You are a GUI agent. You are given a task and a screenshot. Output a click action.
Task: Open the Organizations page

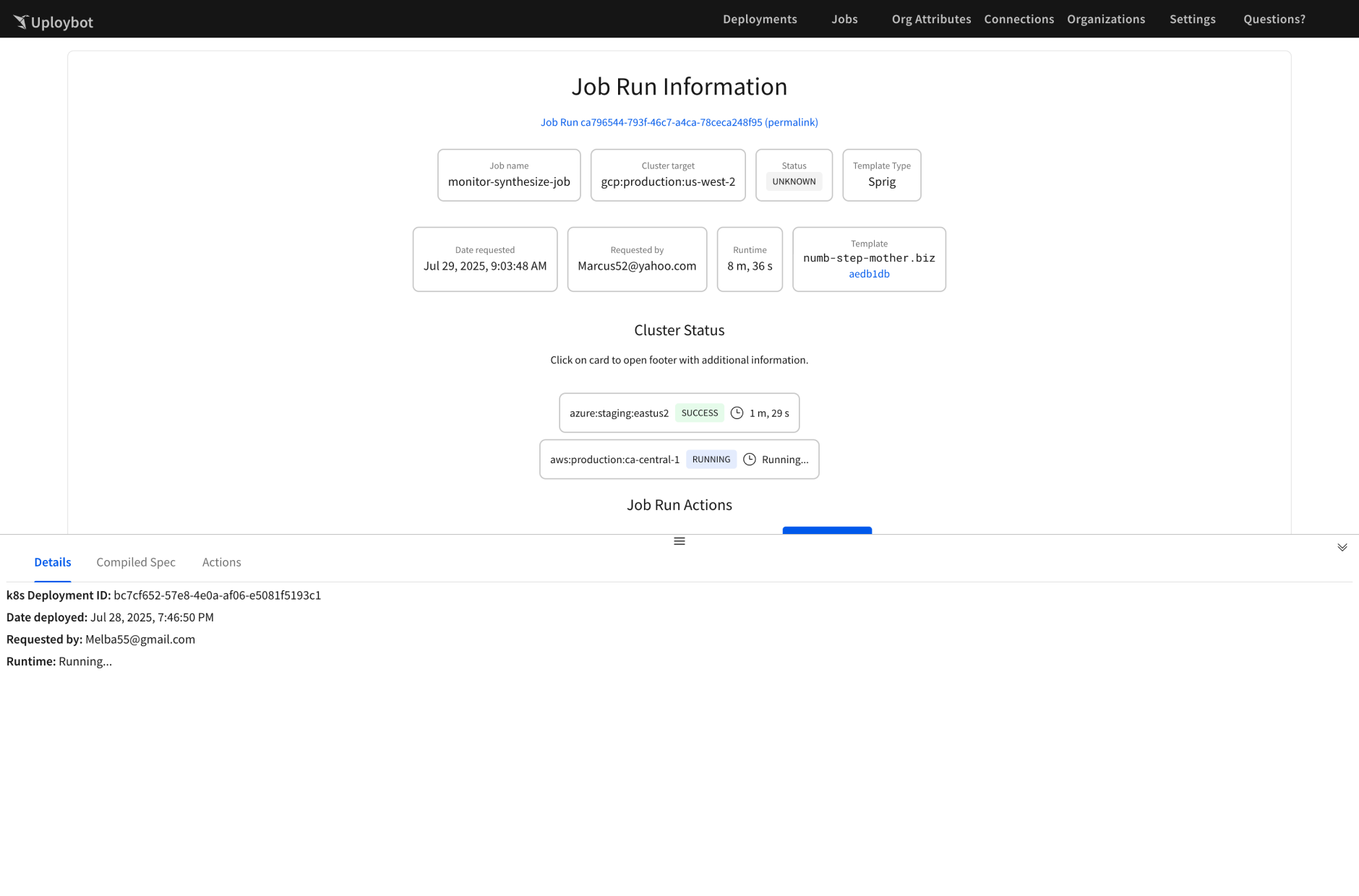pos(1105,19)
